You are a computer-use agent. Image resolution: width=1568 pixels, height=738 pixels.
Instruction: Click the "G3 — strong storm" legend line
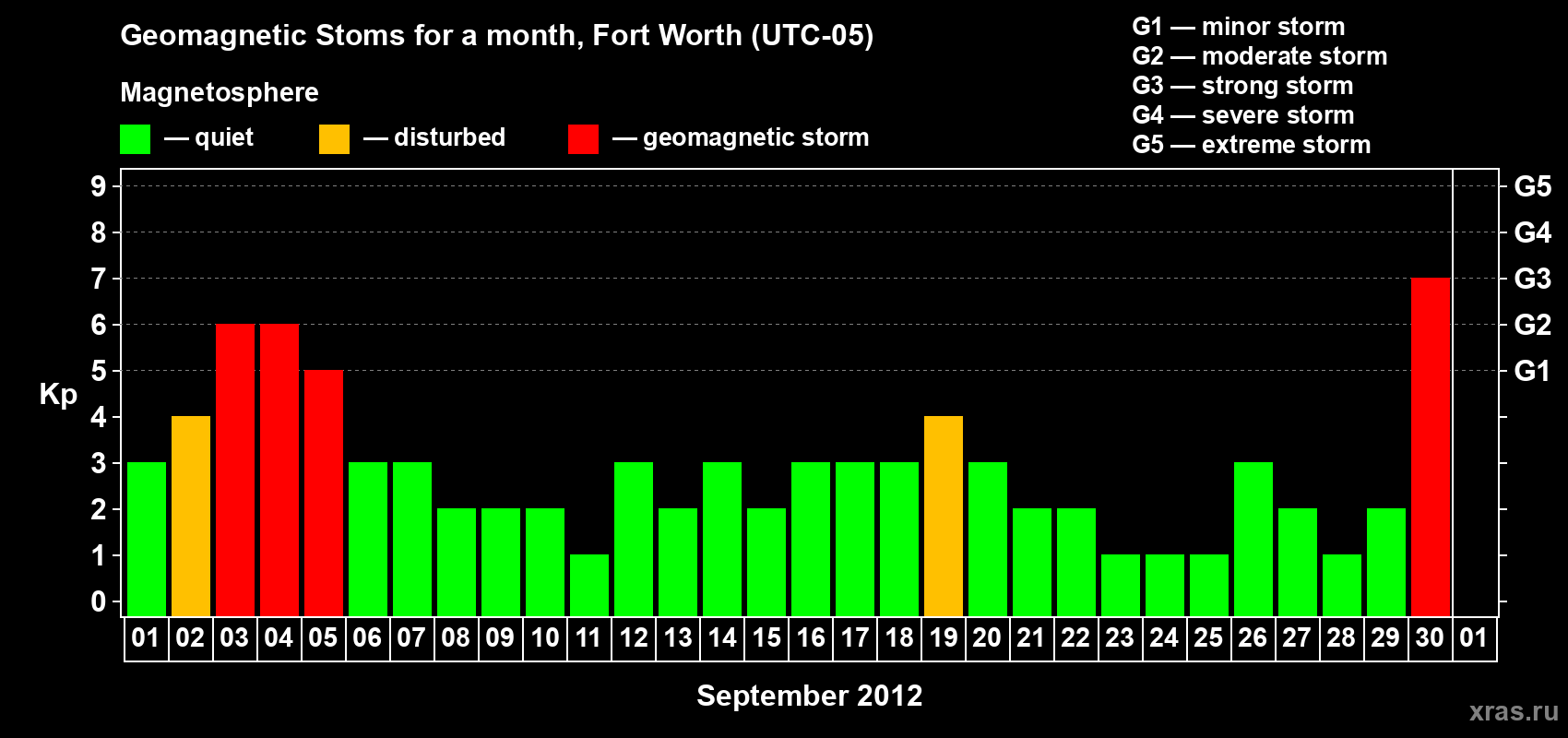pos(1242,86)
